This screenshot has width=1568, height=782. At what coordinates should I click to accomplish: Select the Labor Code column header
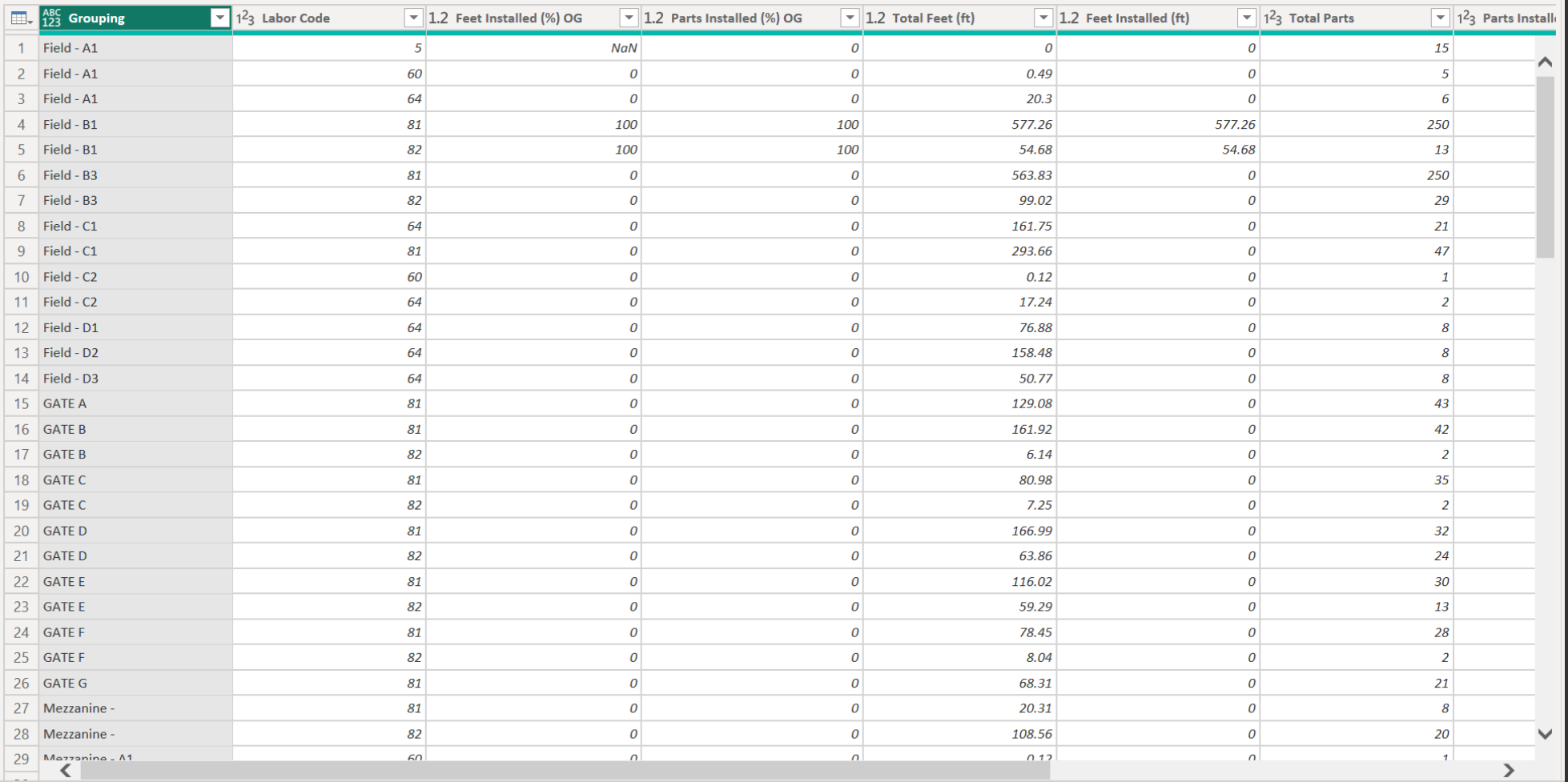point(329,18)
